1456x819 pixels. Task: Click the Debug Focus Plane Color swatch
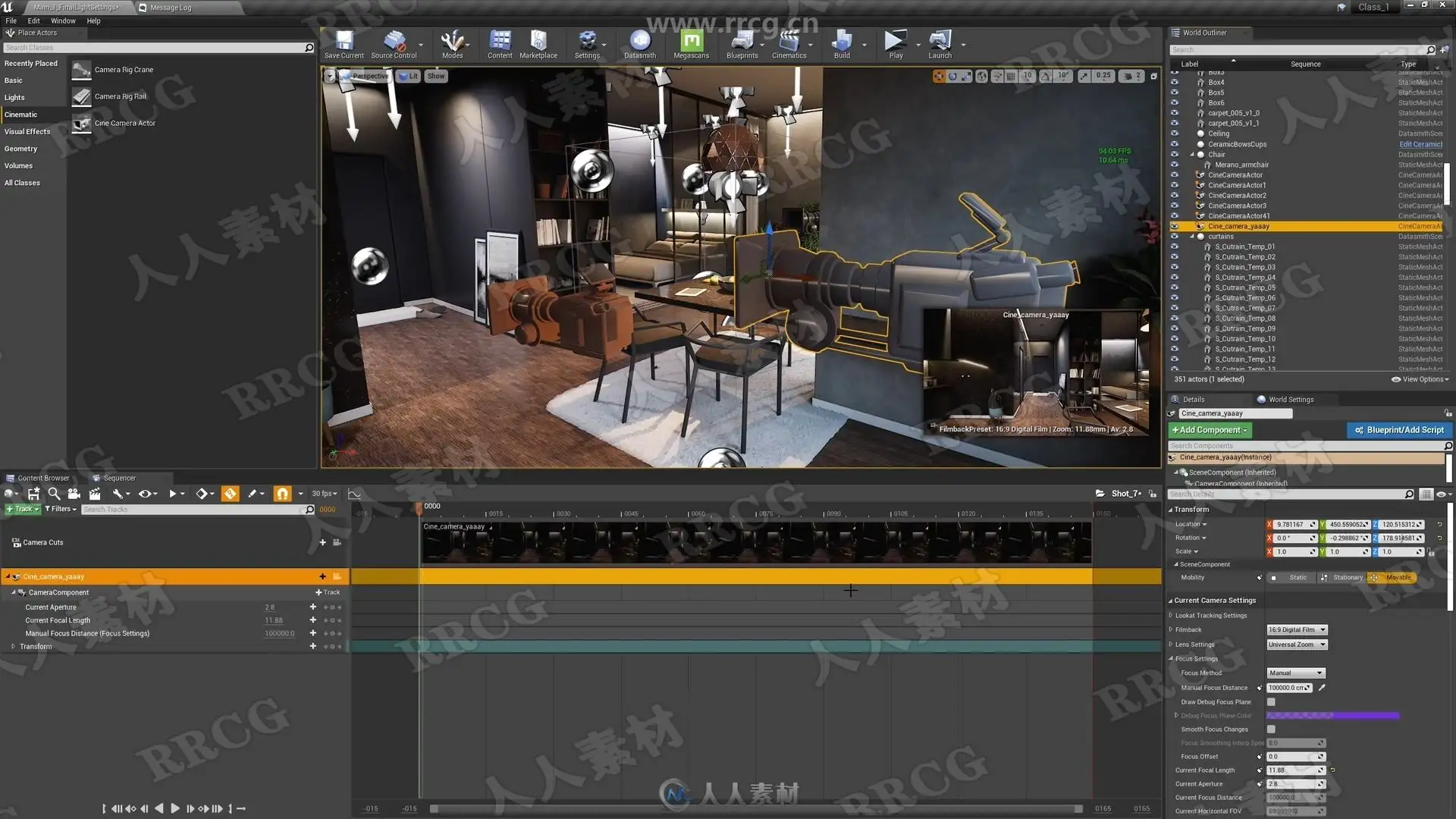point(1332,716)
